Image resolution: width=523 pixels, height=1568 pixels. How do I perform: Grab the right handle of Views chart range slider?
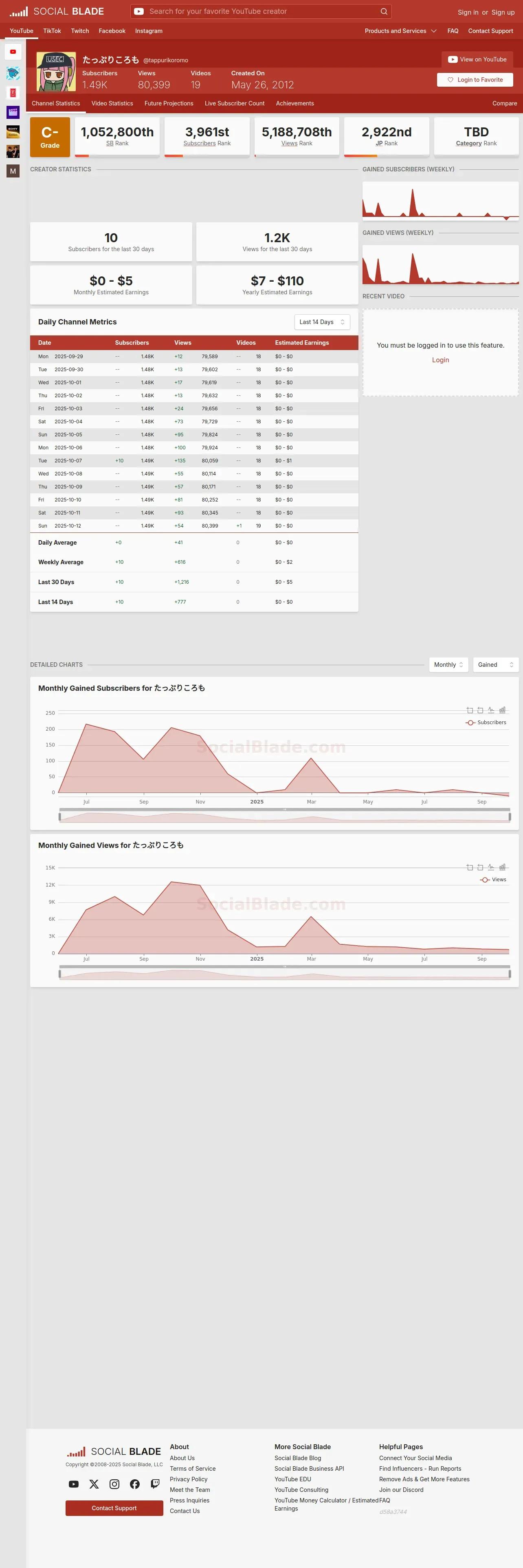click(x=510, y=973)
